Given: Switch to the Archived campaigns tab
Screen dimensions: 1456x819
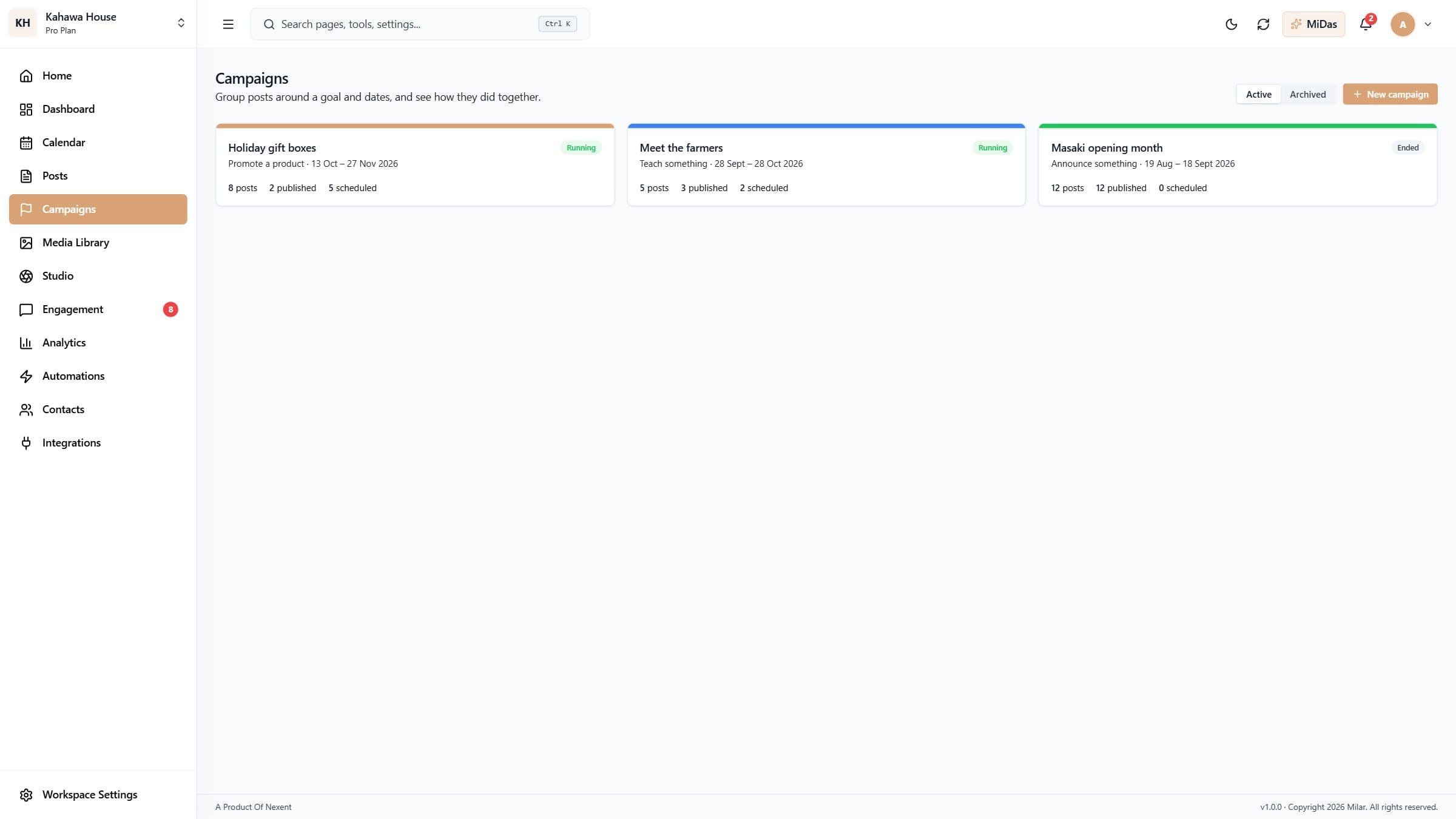Looking at the screenshot, I should pos(1307,94).
